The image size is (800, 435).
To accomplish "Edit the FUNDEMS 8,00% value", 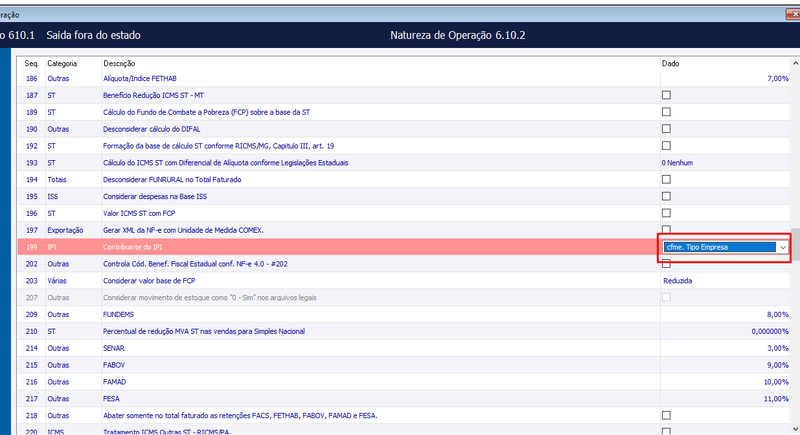I will [778, 314].
